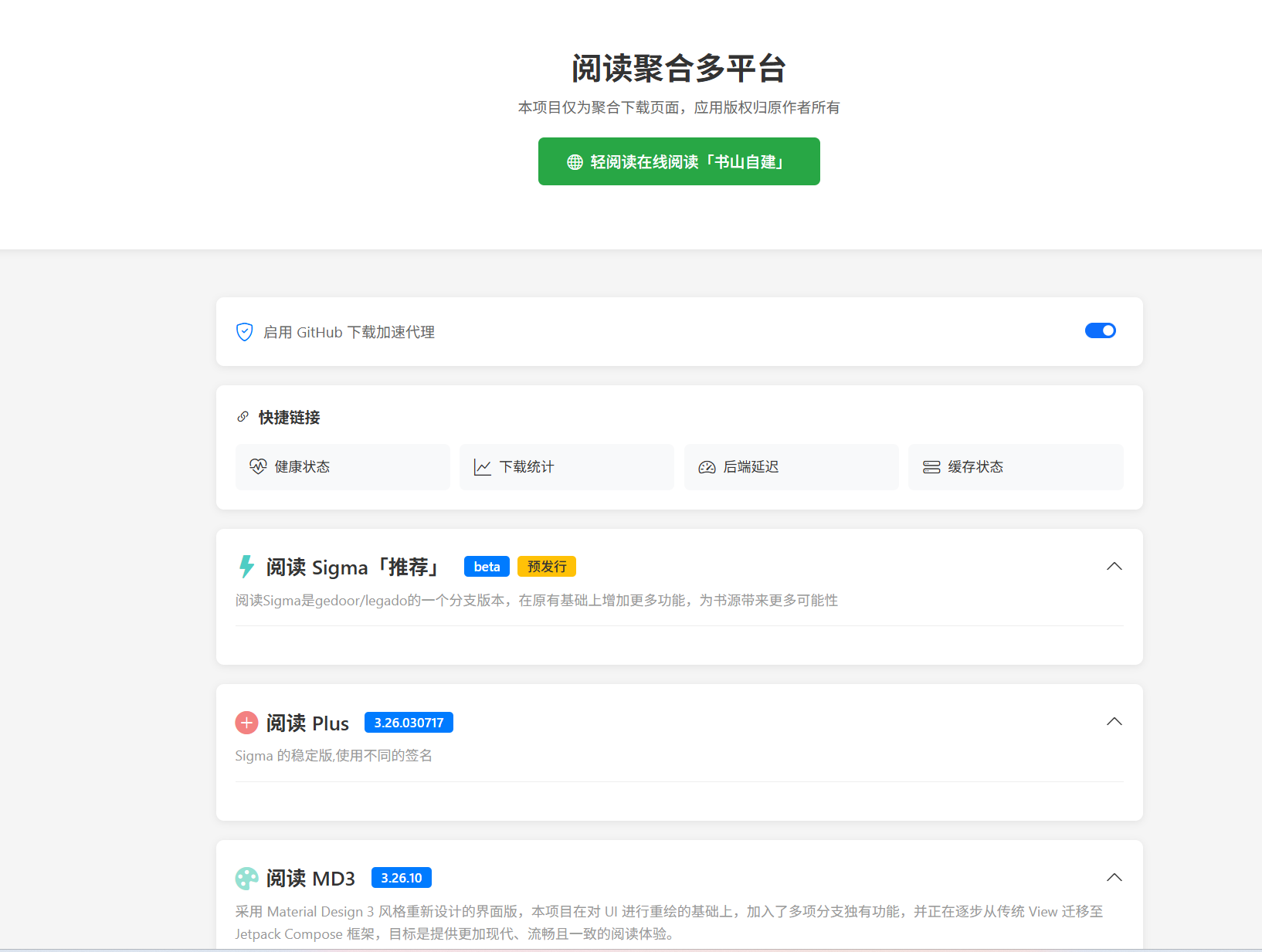Click the shield icon beside 启用 GitHub proxy
The width and height of the screenshot is (1262, 952).
[244, 331]
